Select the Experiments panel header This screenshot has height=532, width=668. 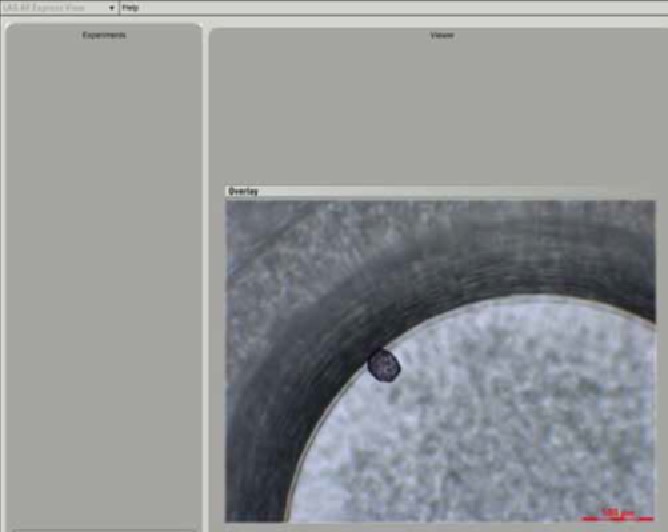point(104,35)
